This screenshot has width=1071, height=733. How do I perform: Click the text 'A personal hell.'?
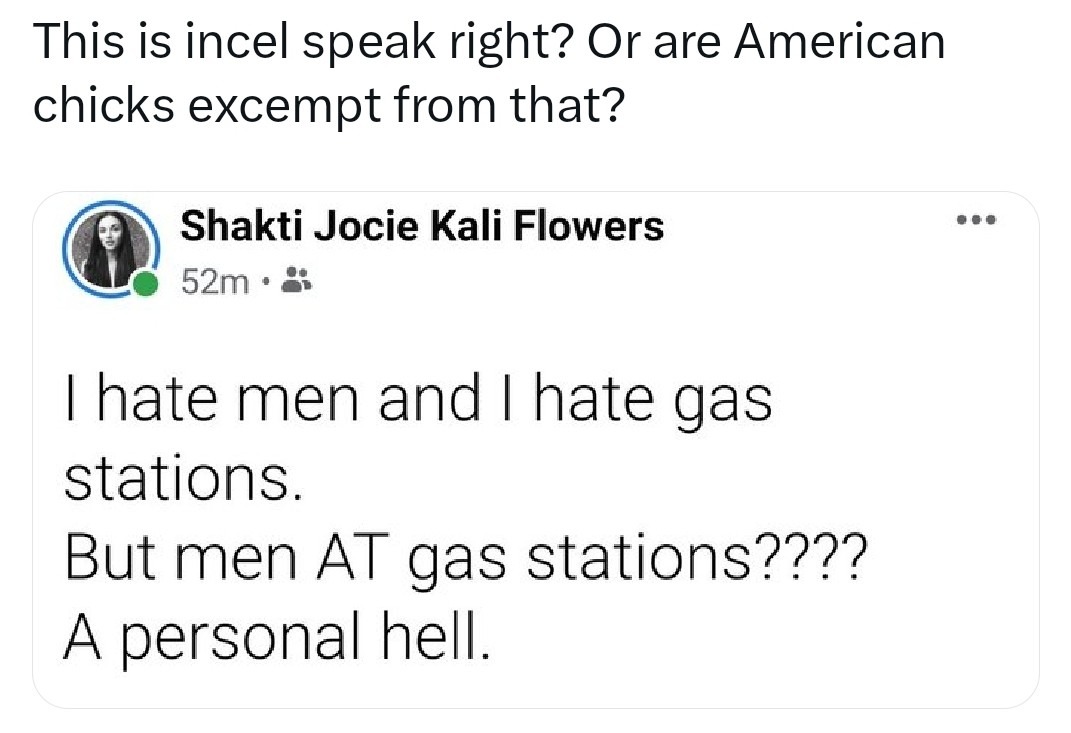pos(277,636)
